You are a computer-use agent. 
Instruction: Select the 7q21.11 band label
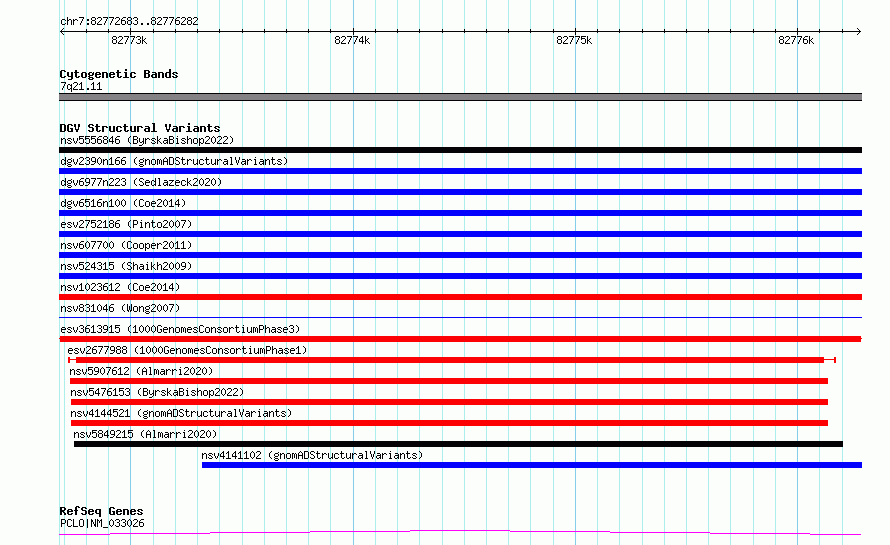coord(81,86)
